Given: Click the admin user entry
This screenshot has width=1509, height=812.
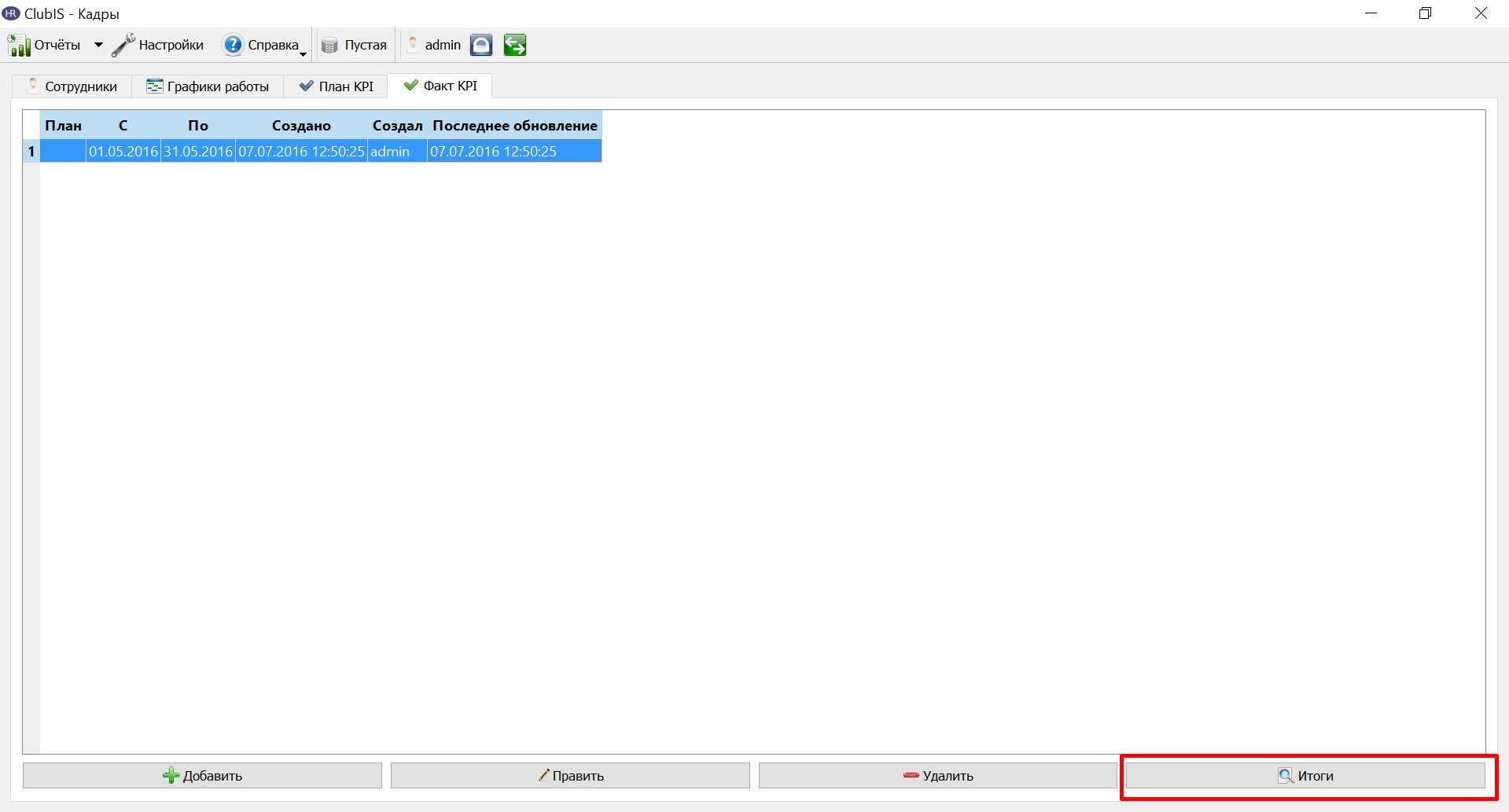Looking at the screenshot, I should [x=434, y=46].
